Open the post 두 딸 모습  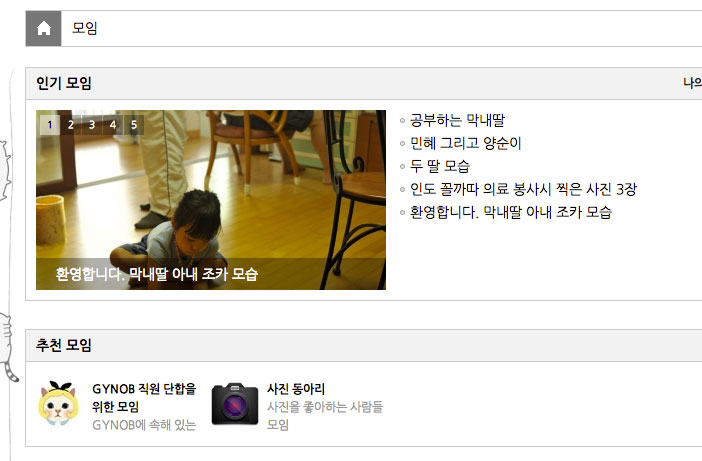pos(440,166)
